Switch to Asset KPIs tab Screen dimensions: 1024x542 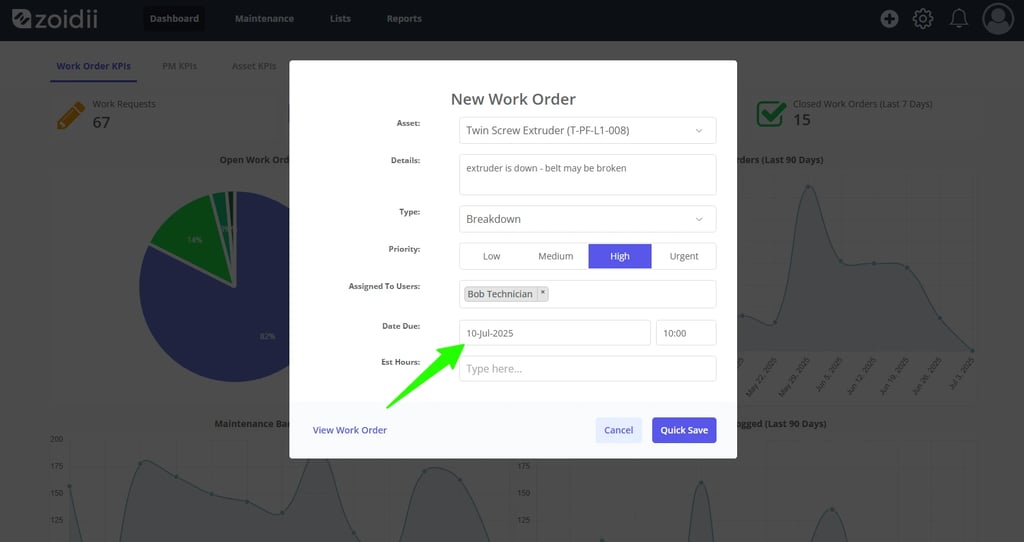pyautogui.click(x=254, y=66)
